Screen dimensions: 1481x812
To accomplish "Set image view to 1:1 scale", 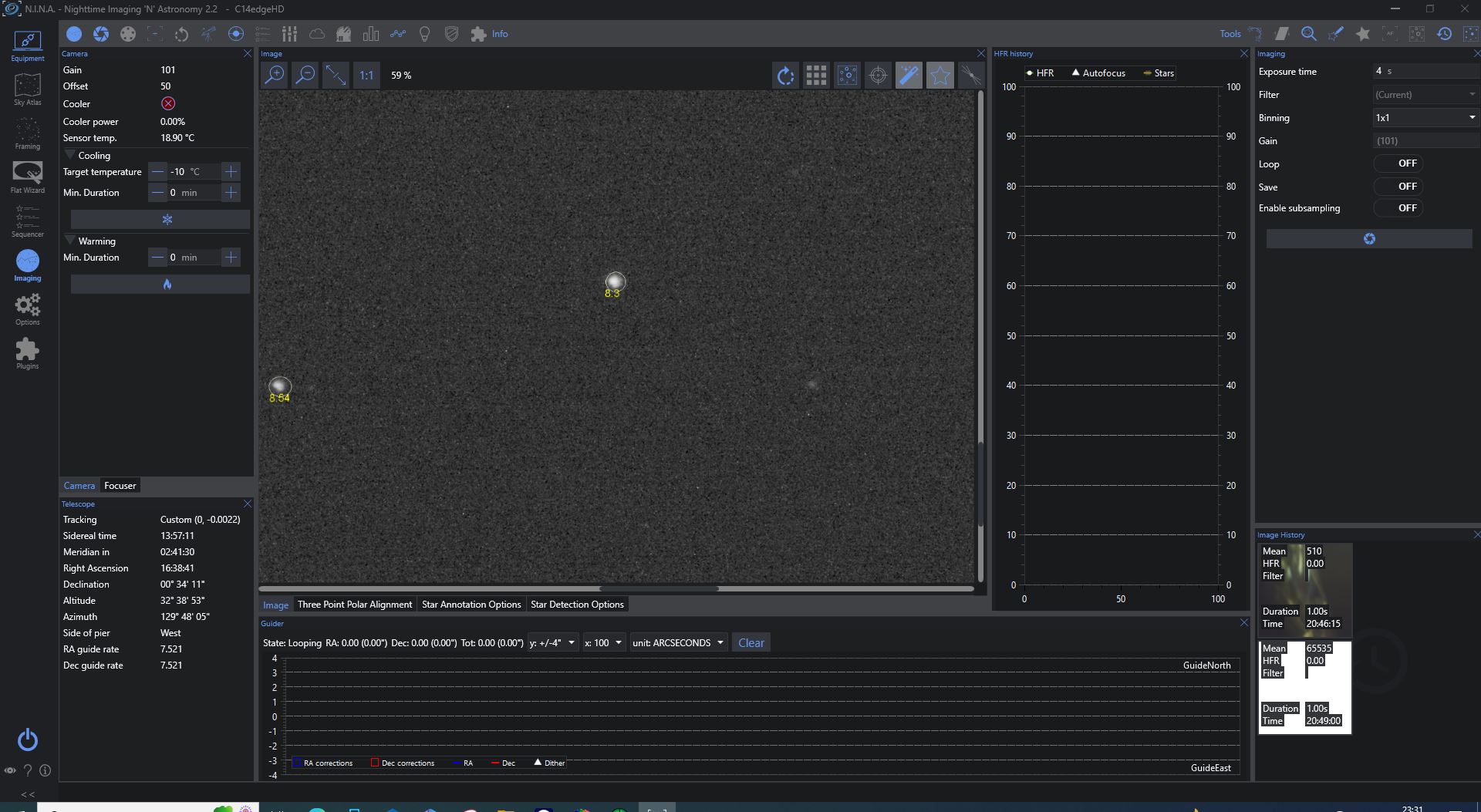I will click(366, 75).
